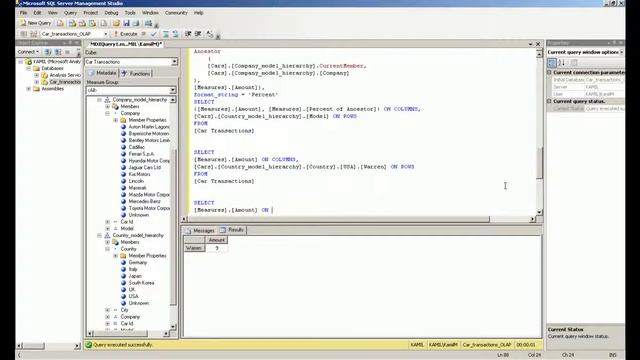Click the Execute button
Screen dimensions: 640x360
125,34
